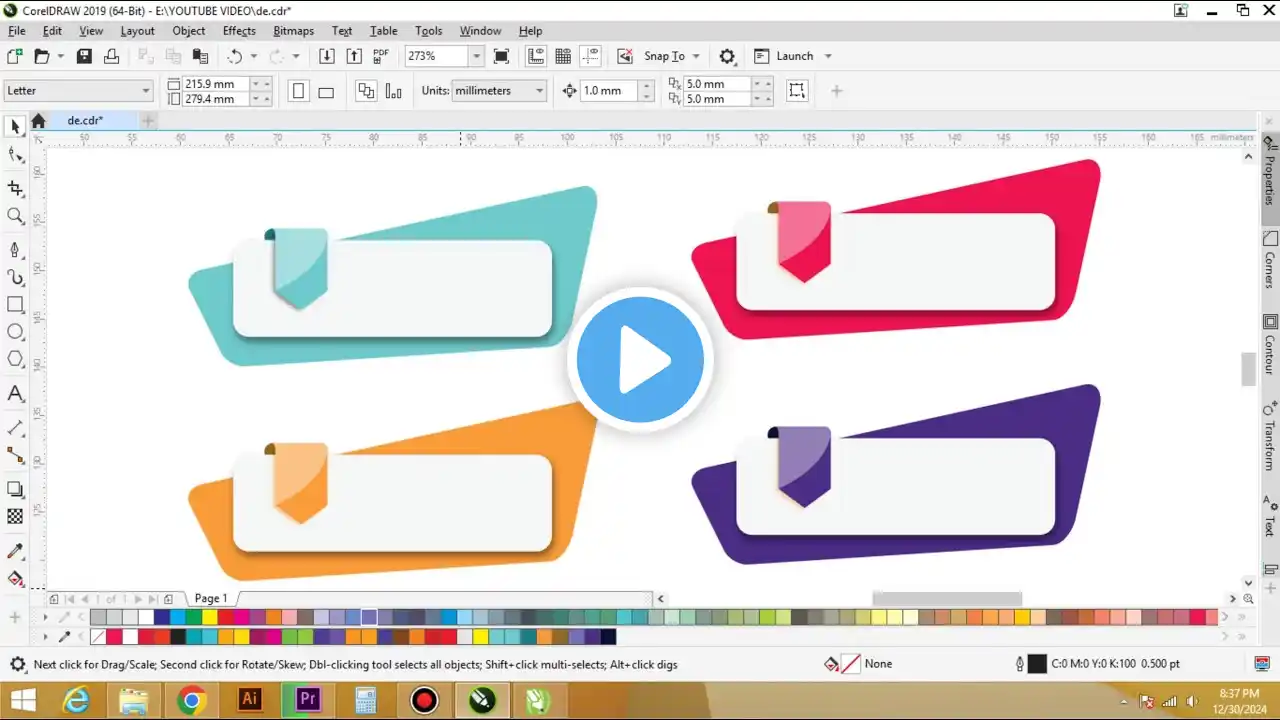Viewport: 1280px width, 720px height.
Task: Select the Crop tool
Action: [15, 188]
